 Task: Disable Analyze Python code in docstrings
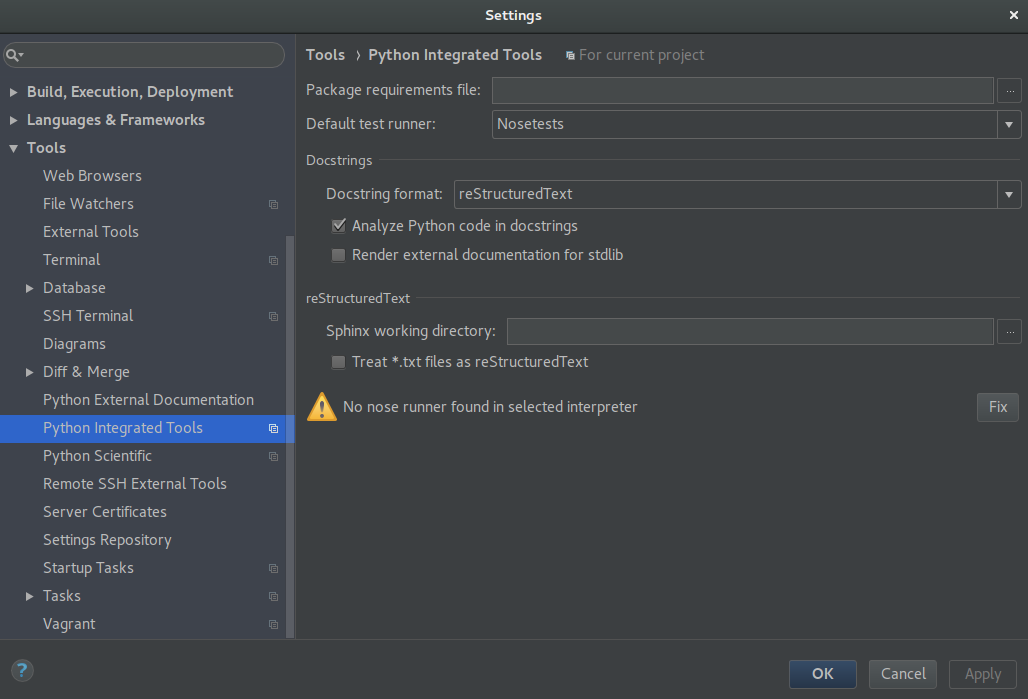(x=338, y=226)
